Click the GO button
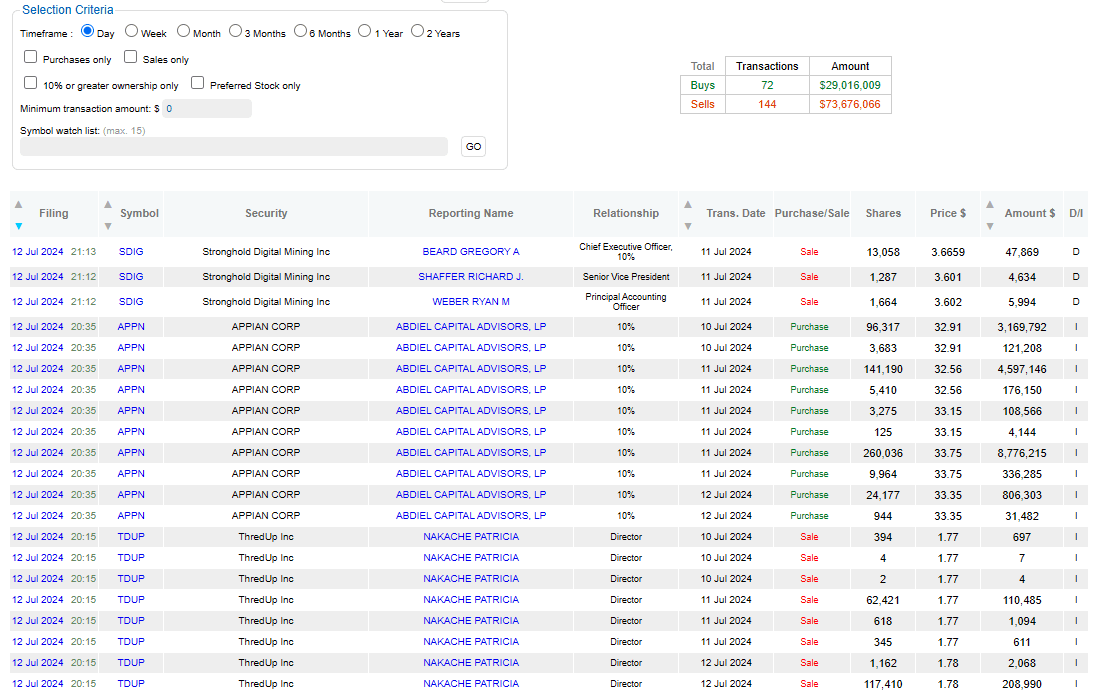 point(472,145)
